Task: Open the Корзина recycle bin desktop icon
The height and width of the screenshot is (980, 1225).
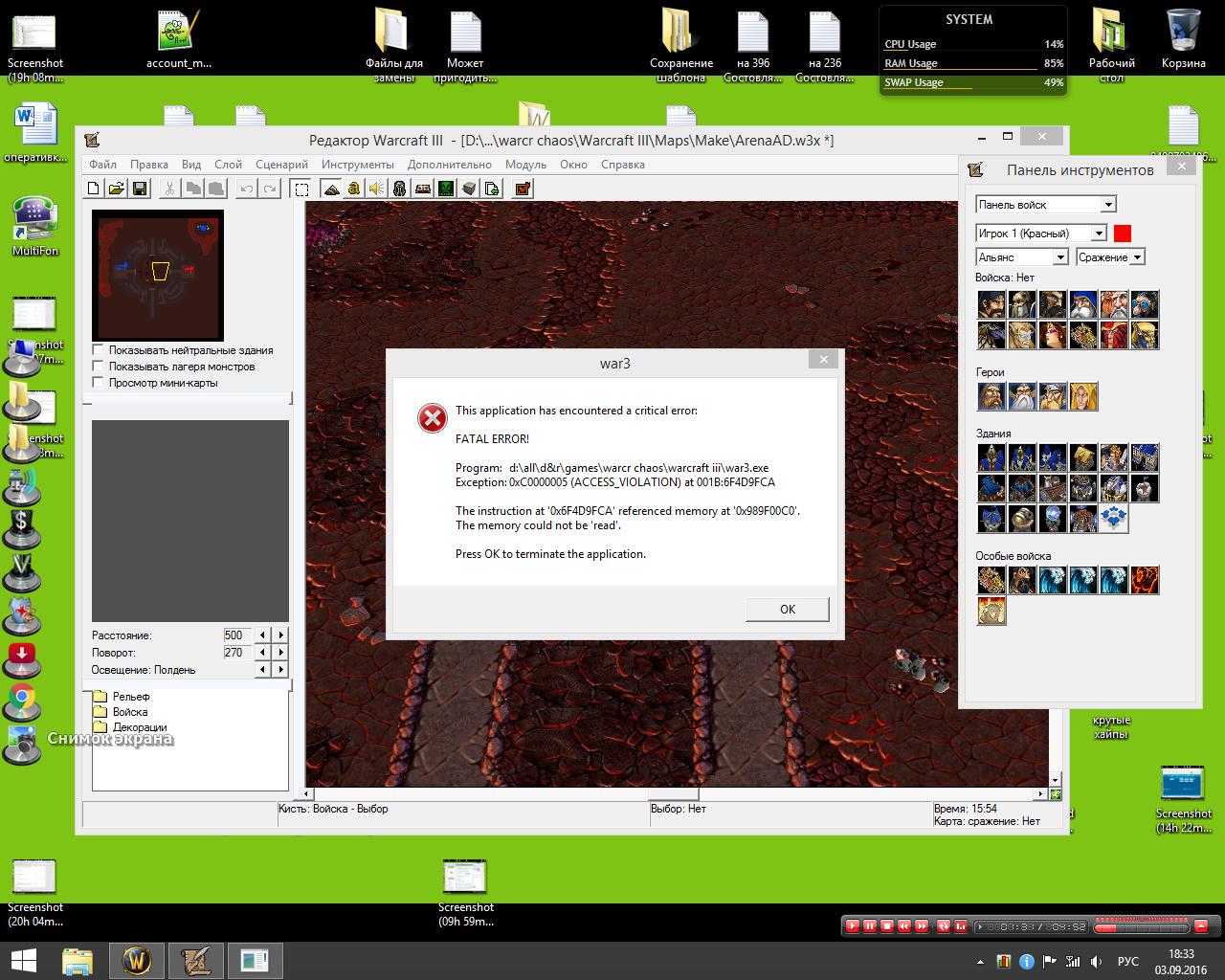Action: [x=1184, y=38]
